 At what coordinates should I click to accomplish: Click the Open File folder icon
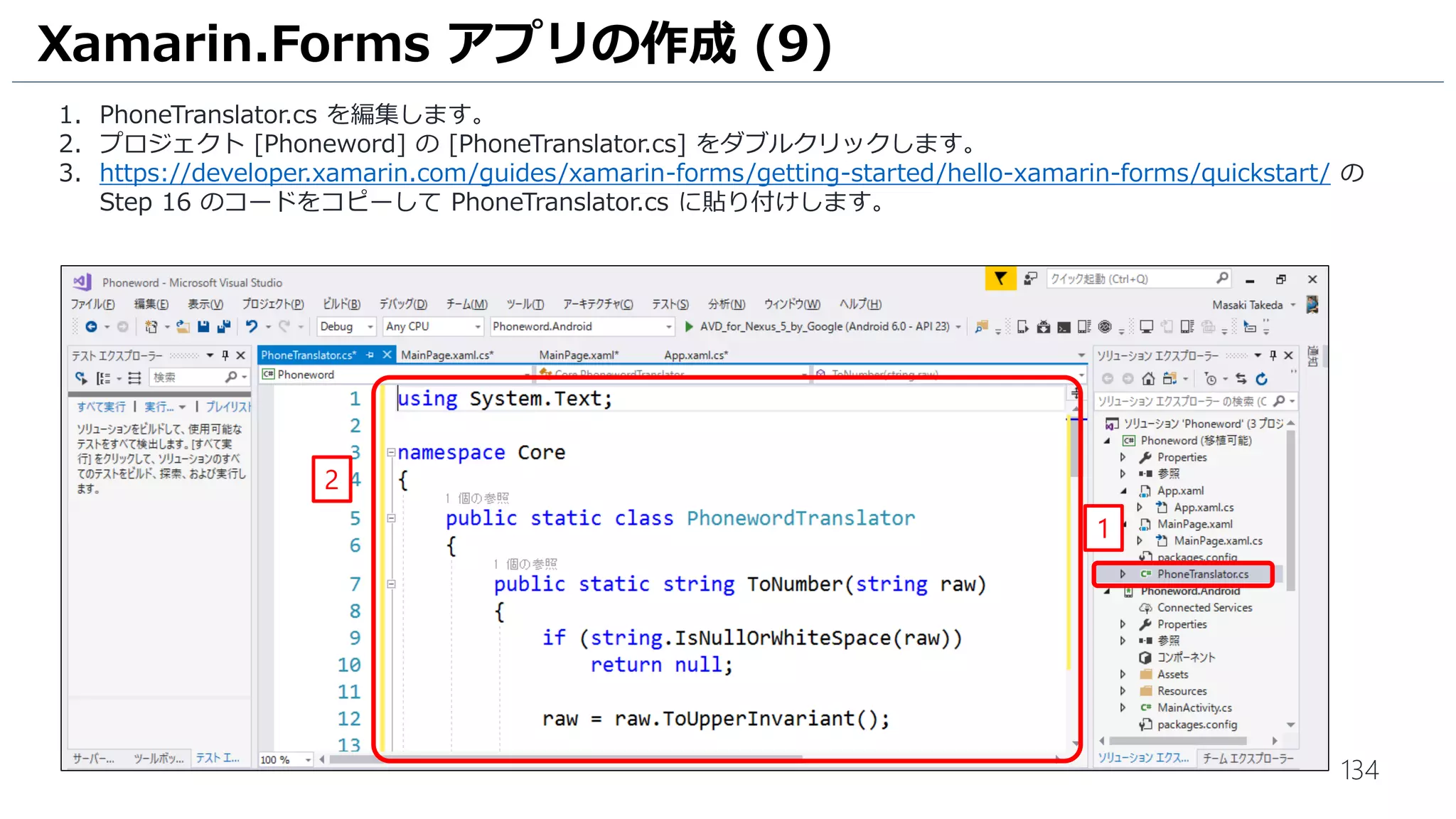(183, 326)
